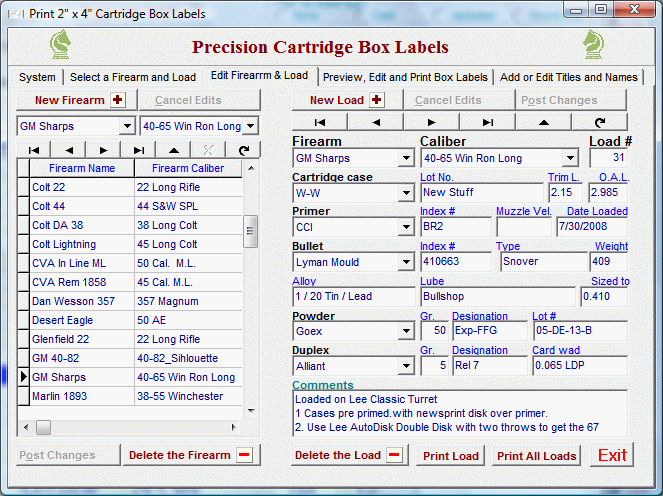
Task: Click the left knight logo in header
Action: (x=60, y=44)
